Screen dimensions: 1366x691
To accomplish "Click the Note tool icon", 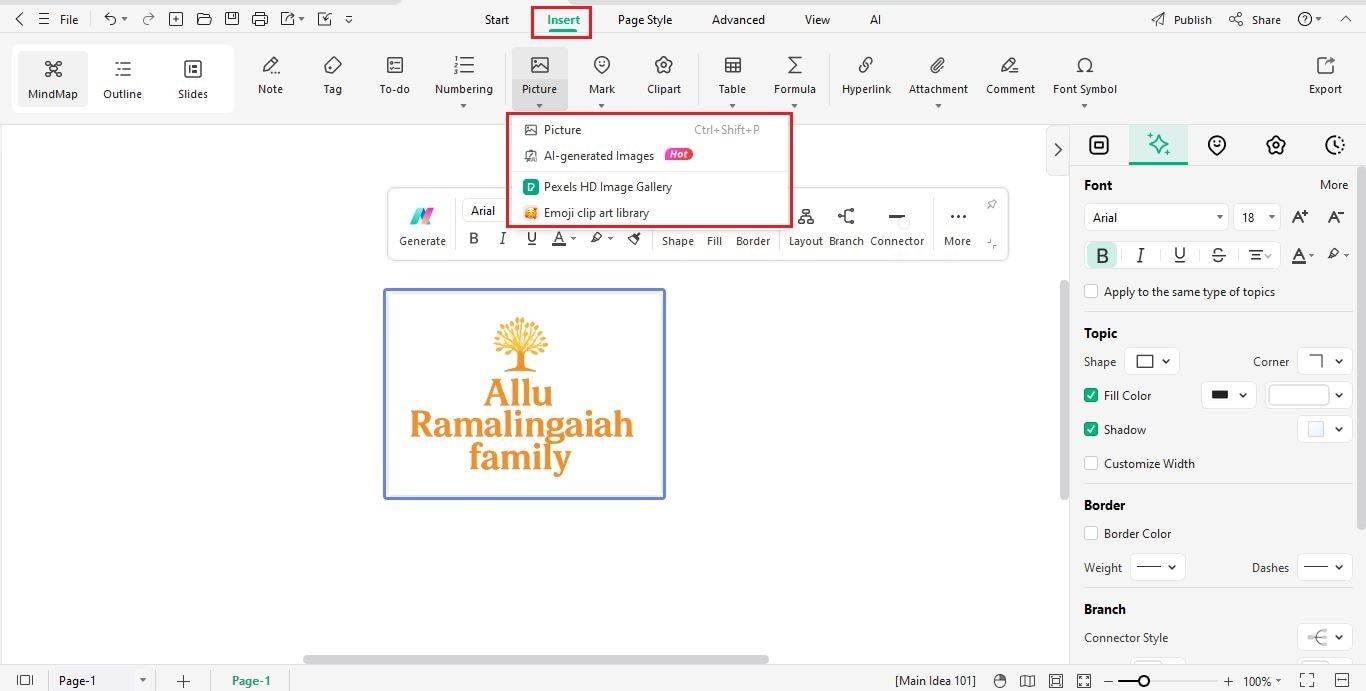I will point(270,65).
